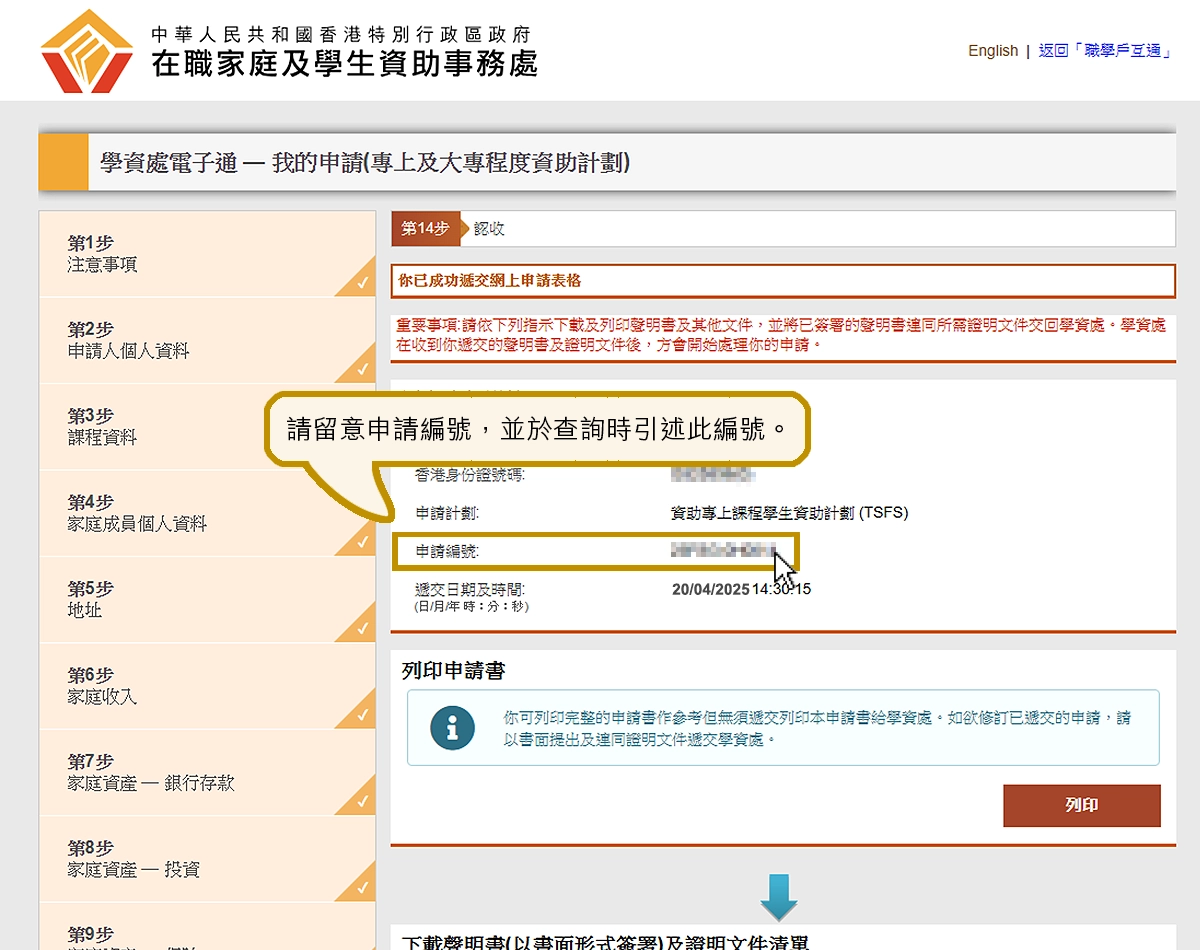Screen dimensions: 1200x950
Task: Click the 在職家庭及學生資助事務處 logo
Action: click(x=290, y=51)
